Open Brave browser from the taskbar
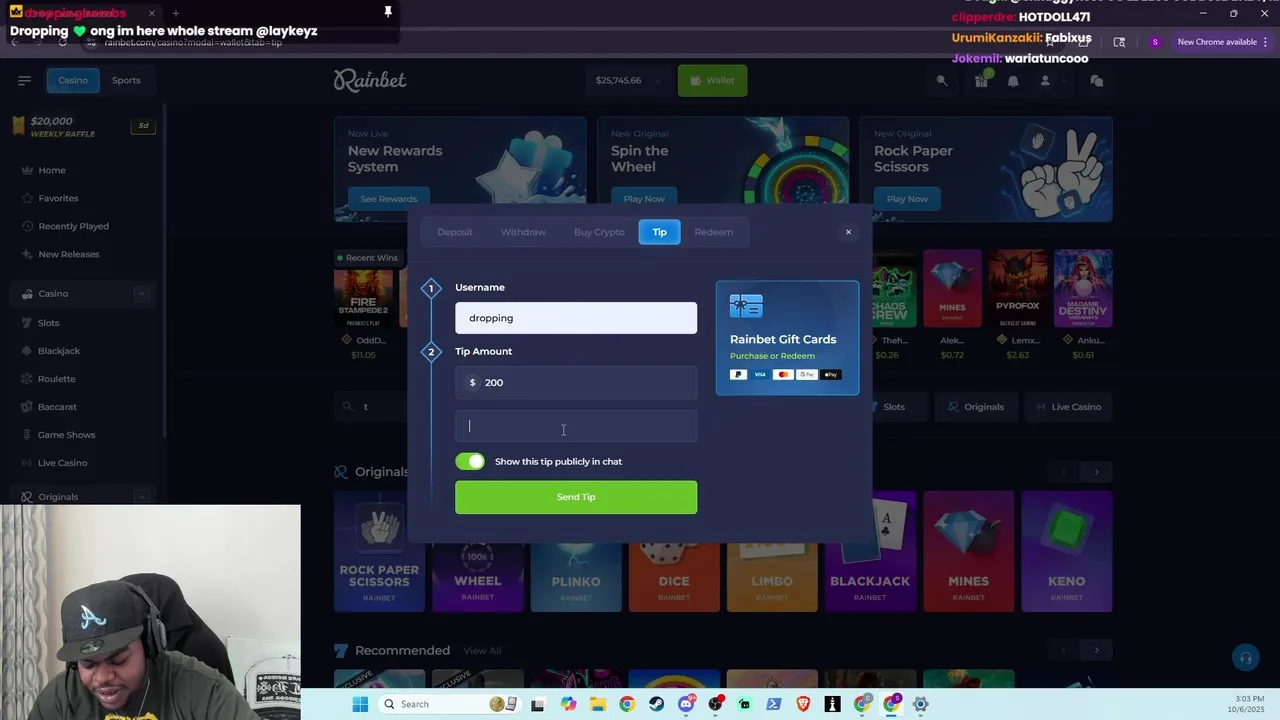This screenshot has height=720, width=1280. click(803, 704)
